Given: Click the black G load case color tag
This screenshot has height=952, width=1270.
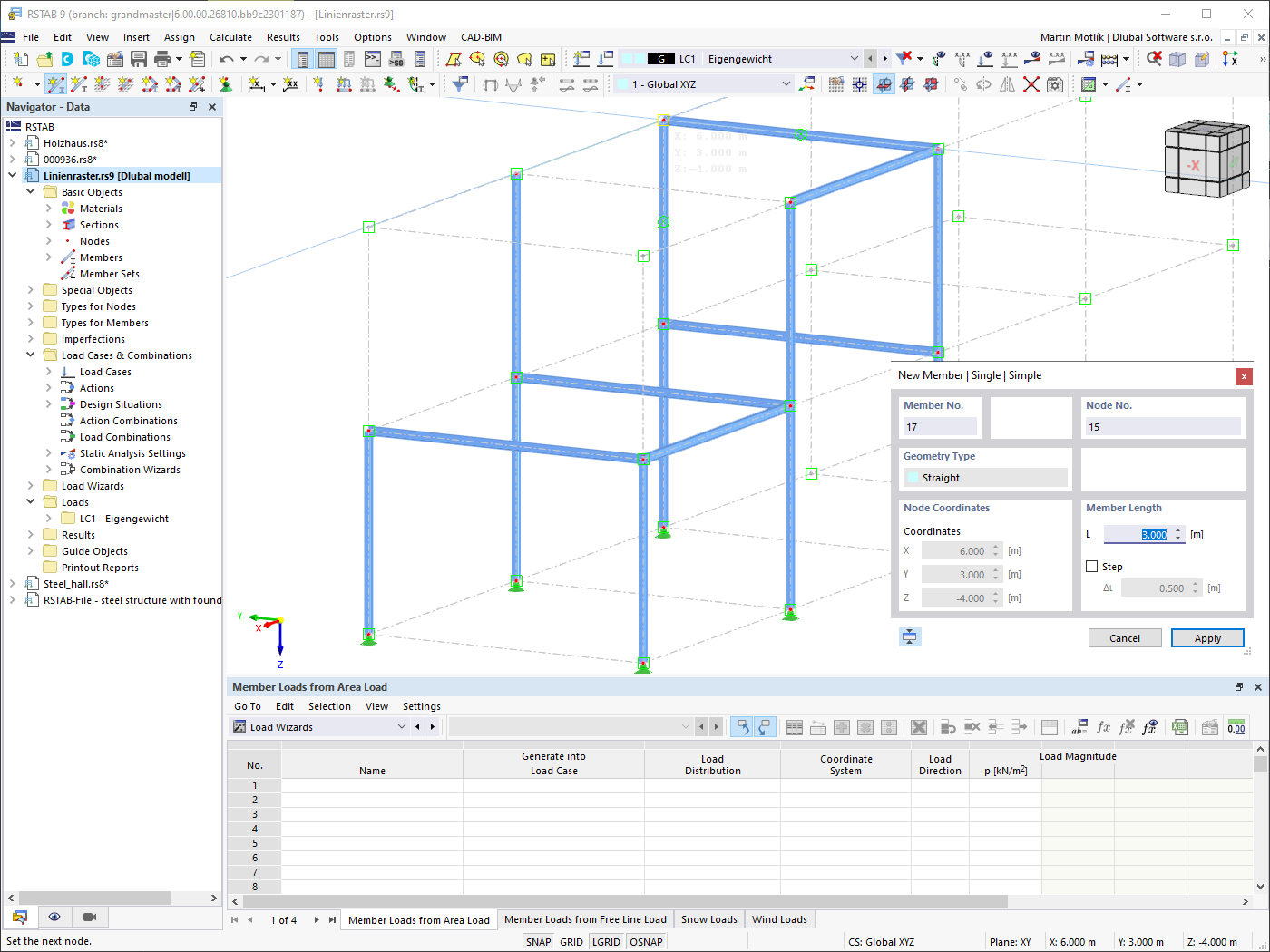Looking at the screenshot, I should 661,59.
